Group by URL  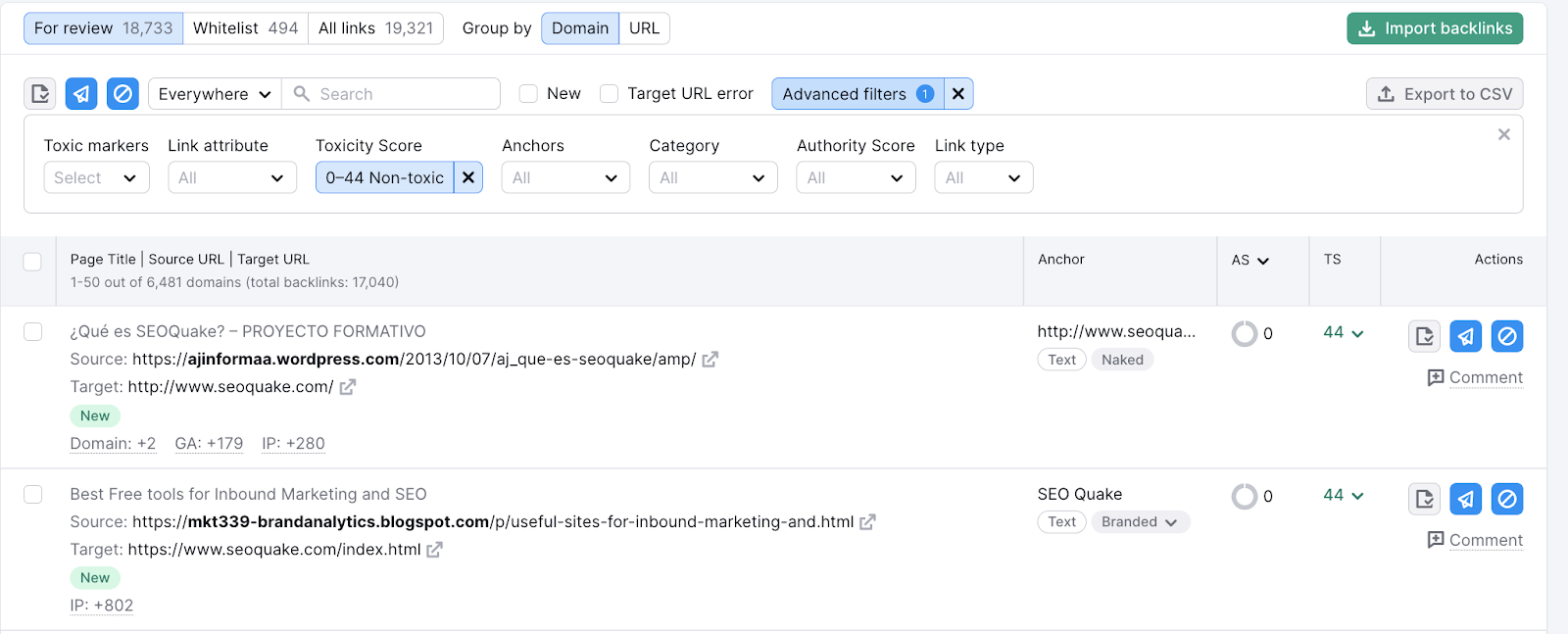click(644, 28)
